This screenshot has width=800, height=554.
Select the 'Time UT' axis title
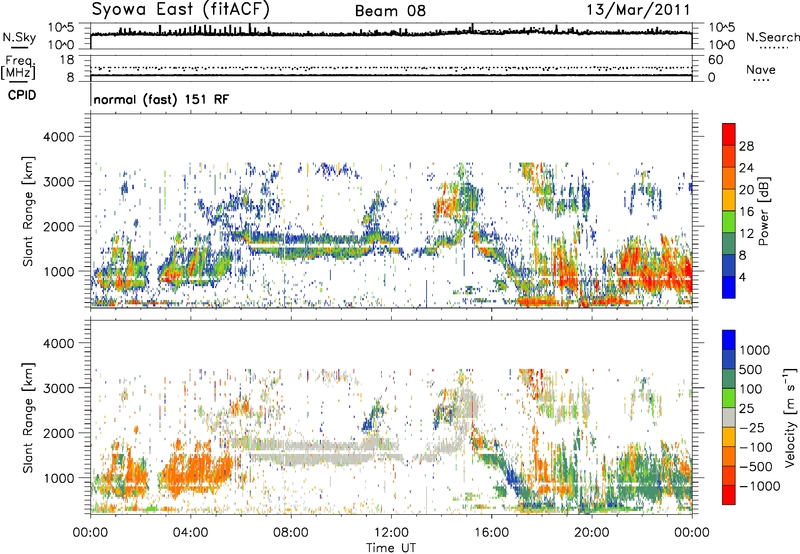pos(391,548)
